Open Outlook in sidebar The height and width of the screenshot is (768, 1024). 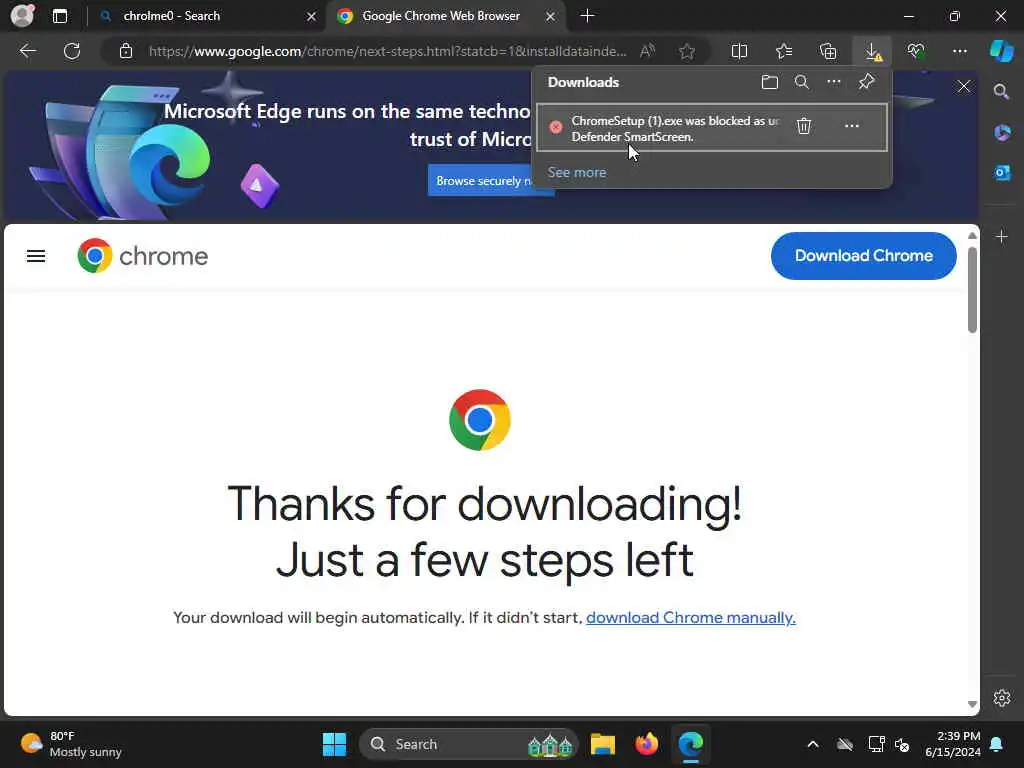tap(1002, 173)
